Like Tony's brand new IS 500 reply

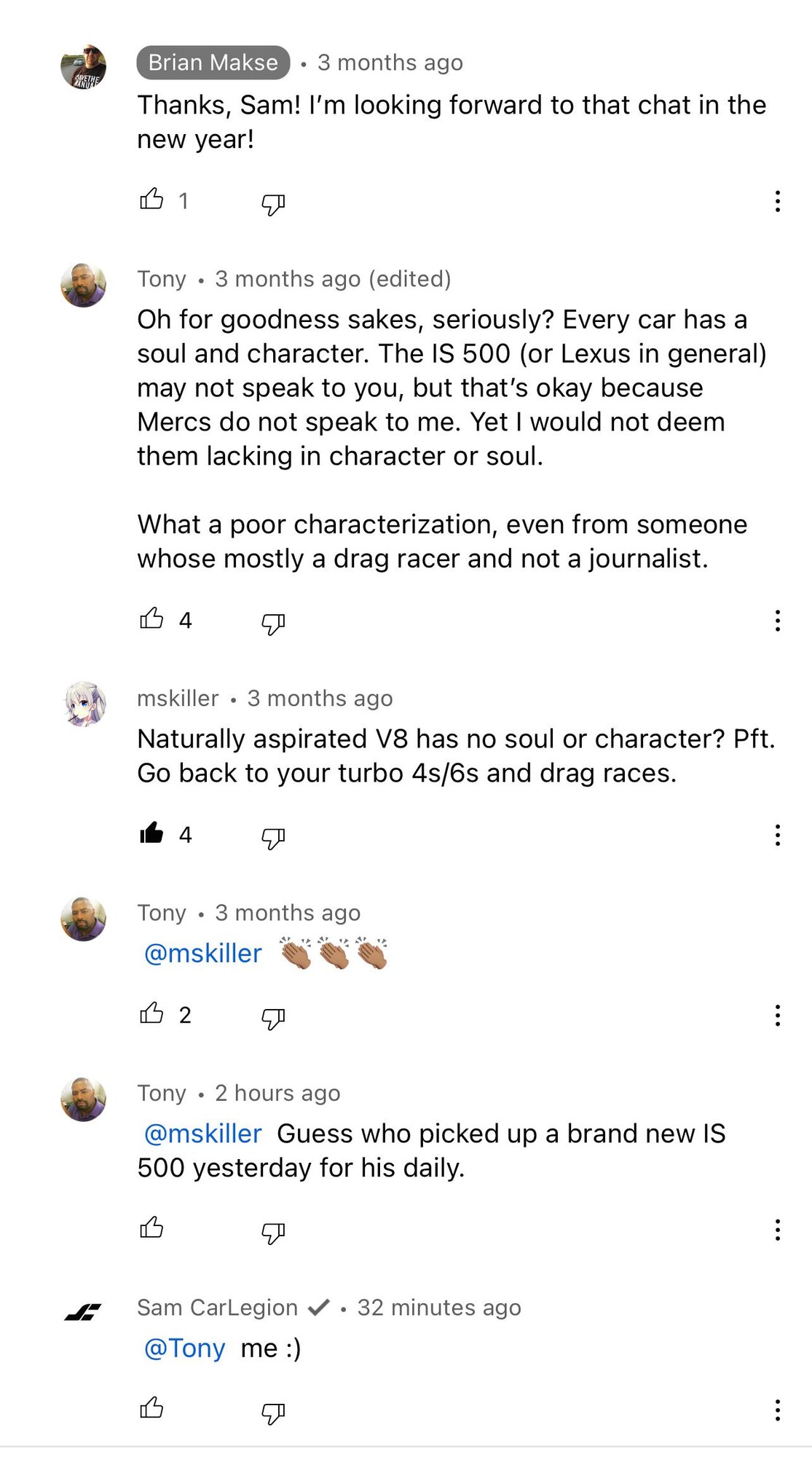(151, 1228)
